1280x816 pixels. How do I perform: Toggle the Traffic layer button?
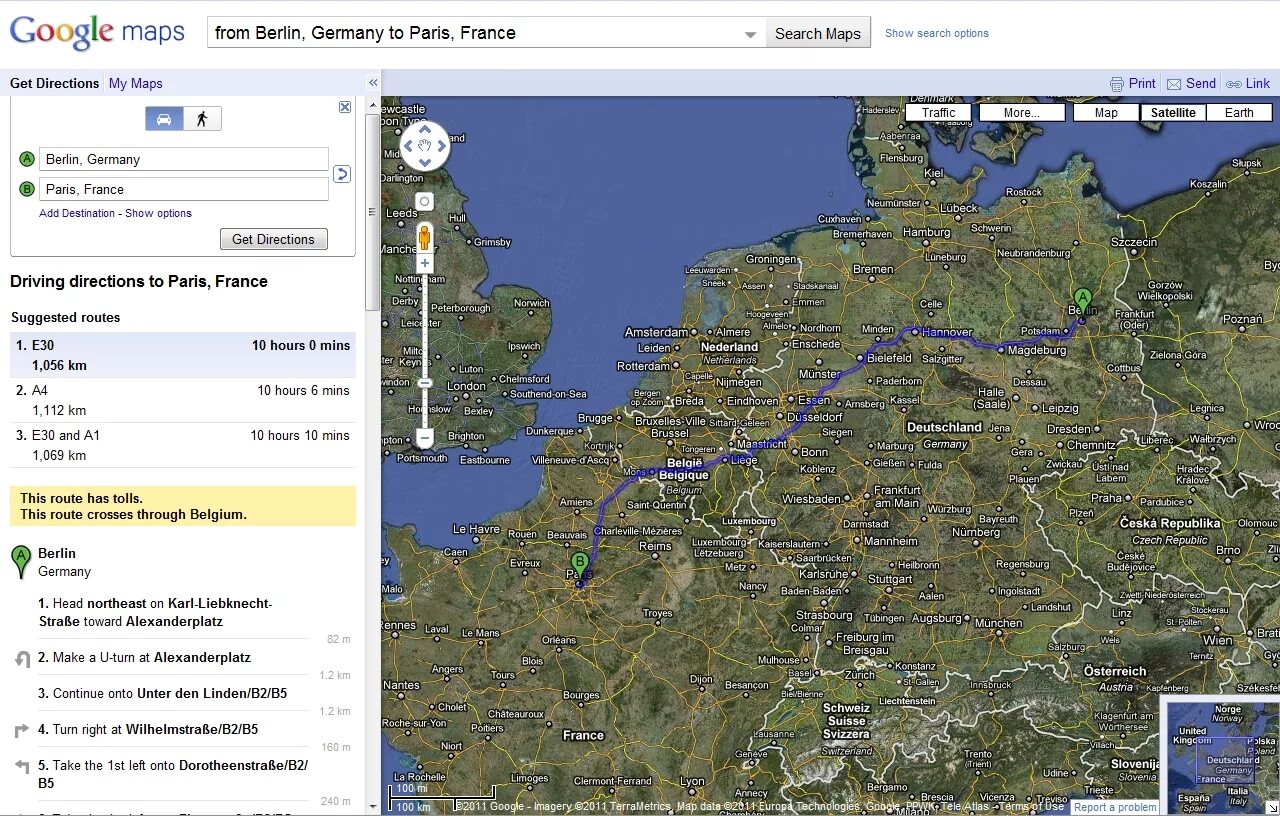(938, 113)
